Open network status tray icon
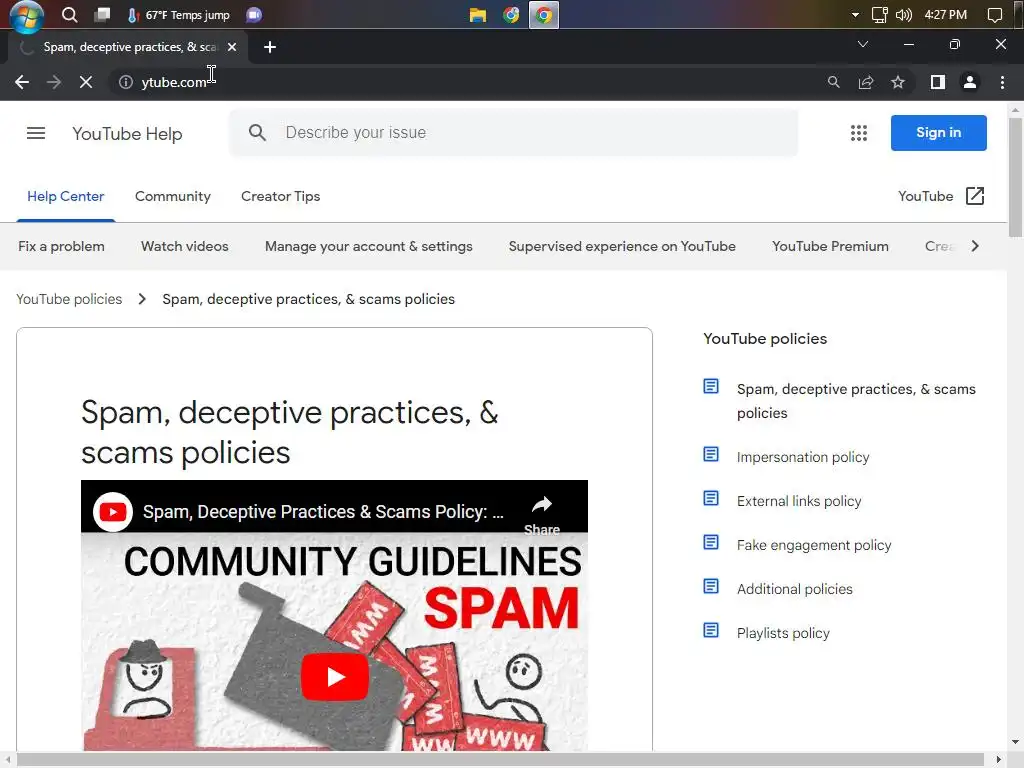This screenshot has width=1024, height=768. point(880,14)
